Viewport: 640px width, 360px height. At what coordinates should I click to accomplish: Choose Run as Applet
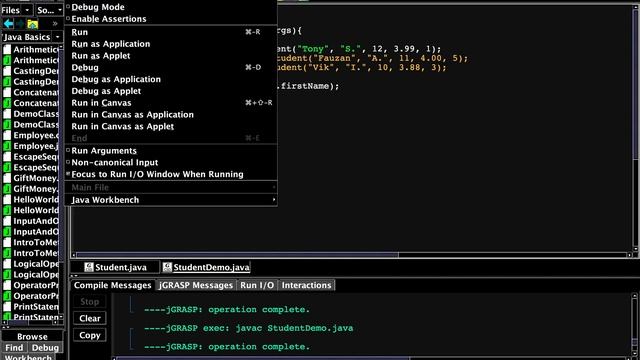point(171,56)
